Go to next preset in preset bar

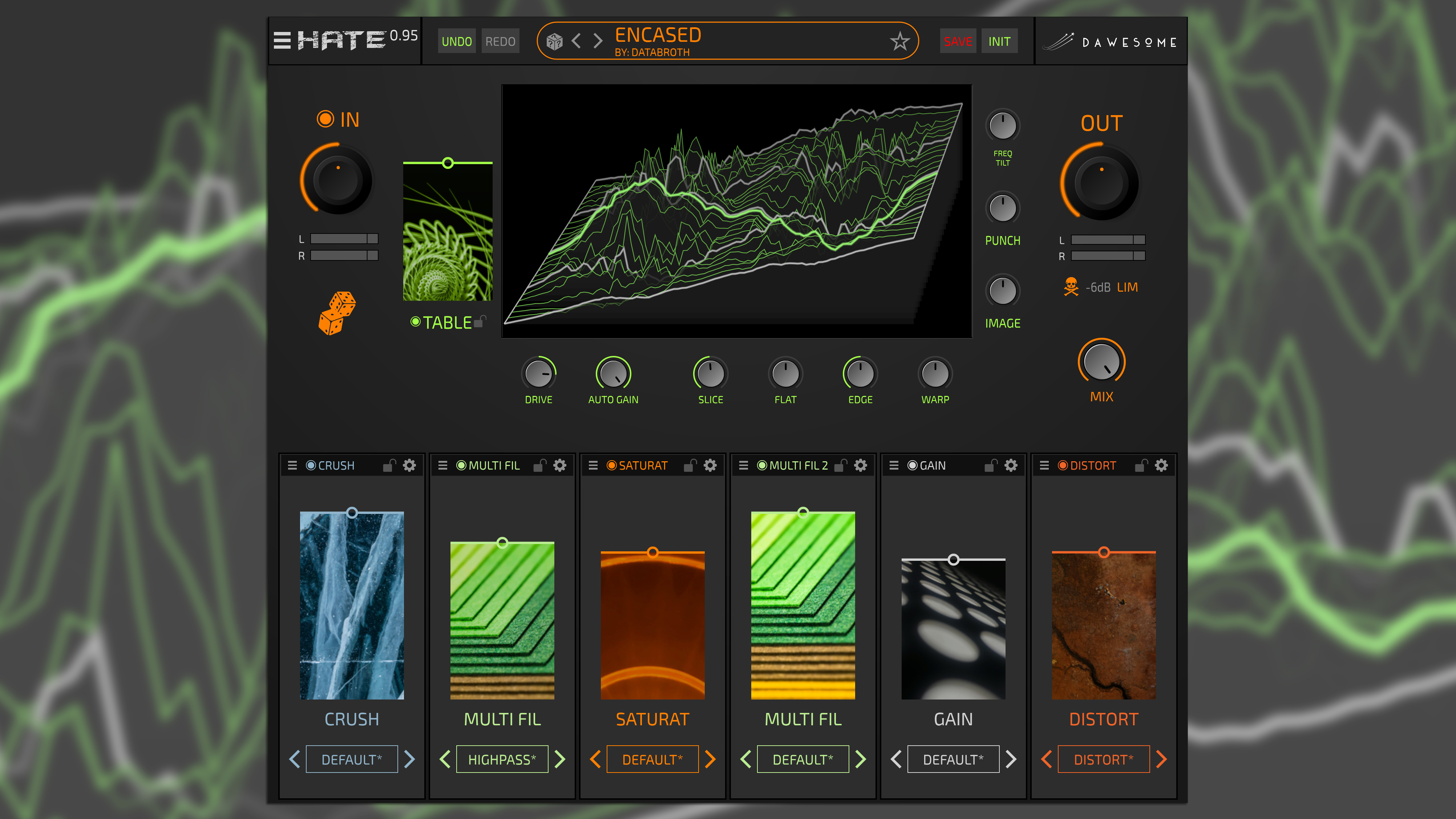(598, 41)
